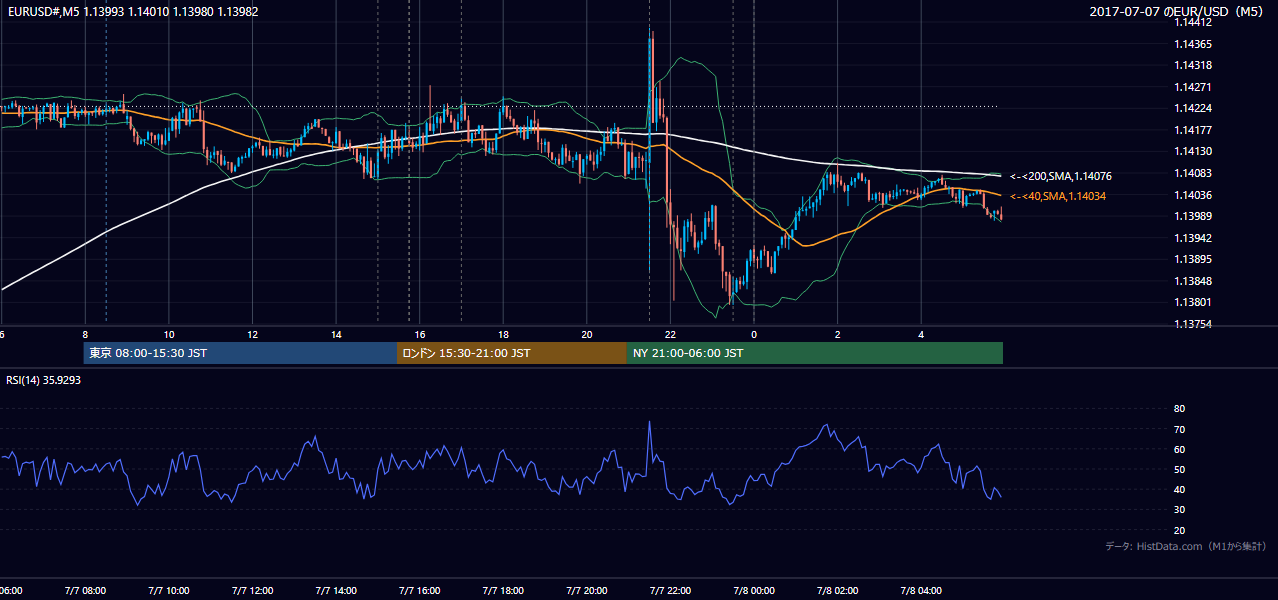Click the RSI scale label 70

pyautogui.click(x=1180, y=429)
